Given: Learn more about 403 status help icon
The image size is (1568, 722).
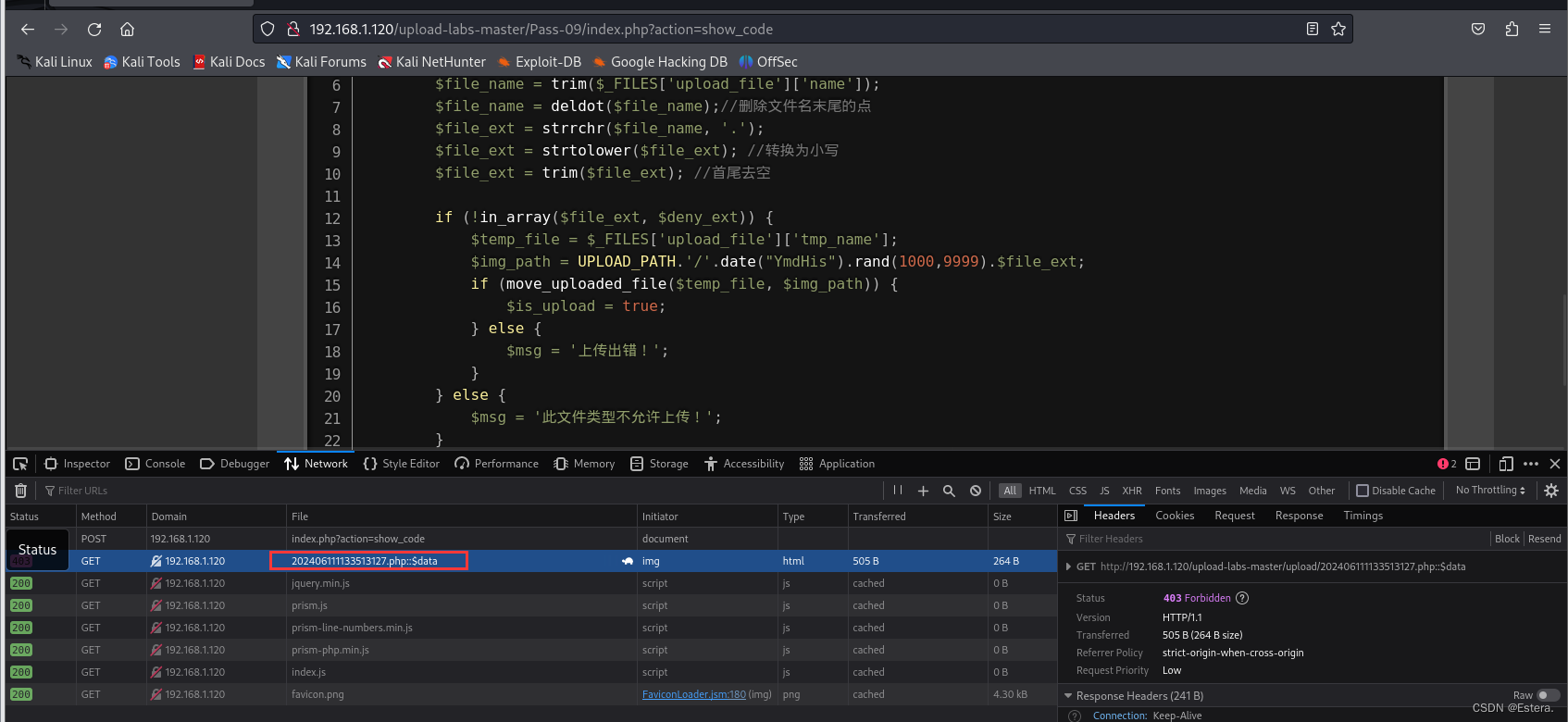Looking at the screenshot, I should (x=1242, y=598).
